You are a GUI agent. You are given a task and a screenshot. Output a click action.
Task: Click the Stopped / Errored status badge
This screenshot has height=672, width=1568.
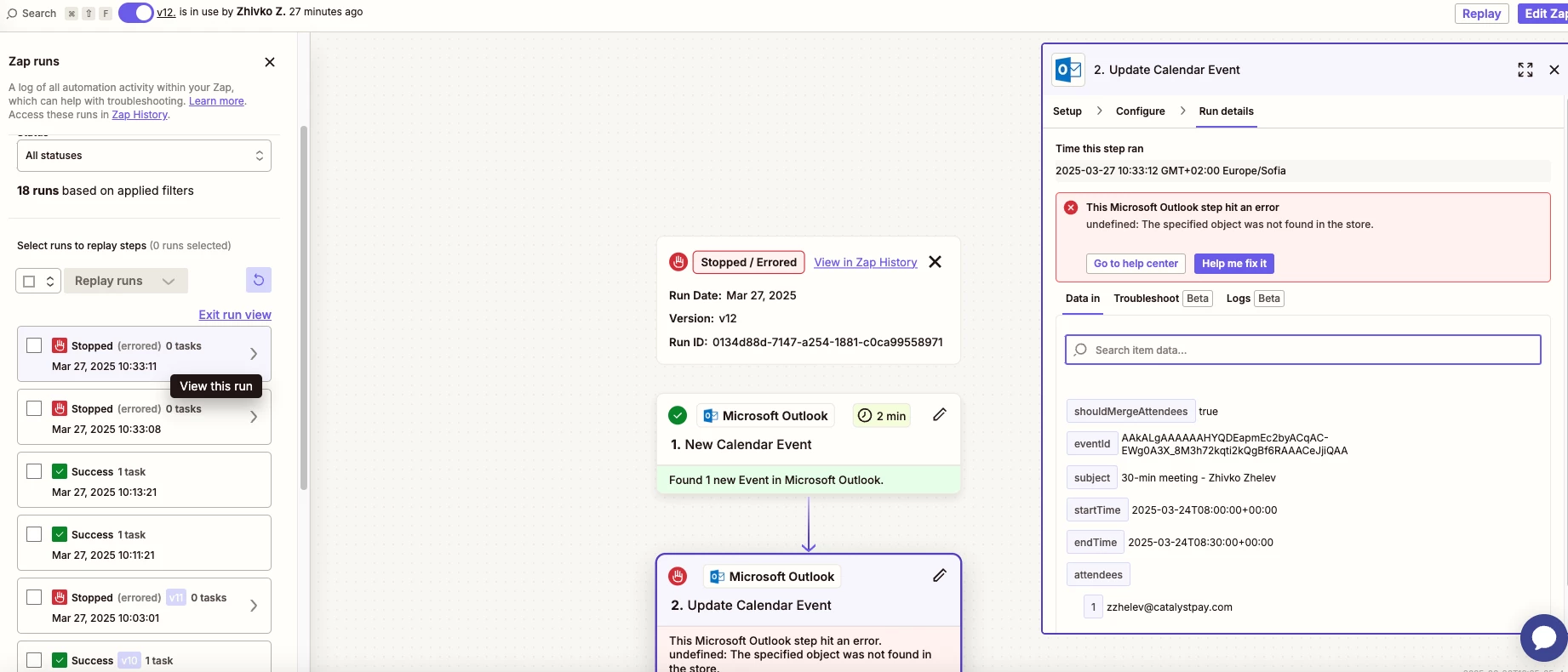[x=749, y=262]
